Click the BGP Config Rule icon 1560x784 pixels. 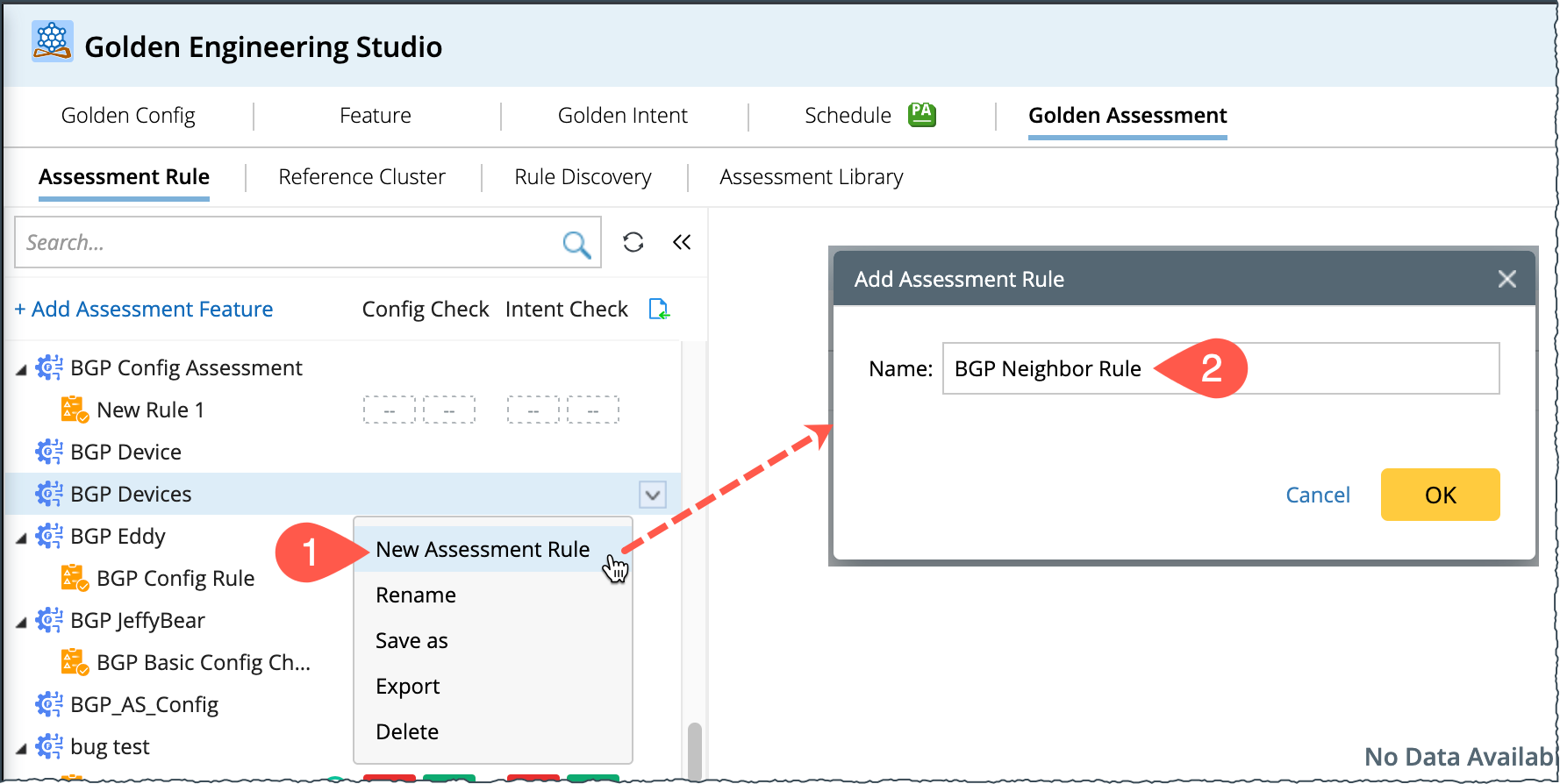click(x=75, y=578)
